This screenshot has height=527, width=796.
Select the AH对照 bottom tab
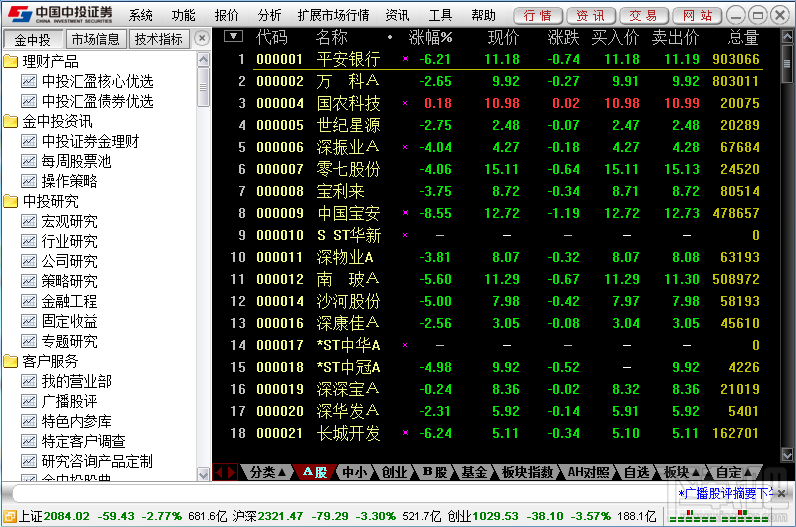tap(588, 473)
